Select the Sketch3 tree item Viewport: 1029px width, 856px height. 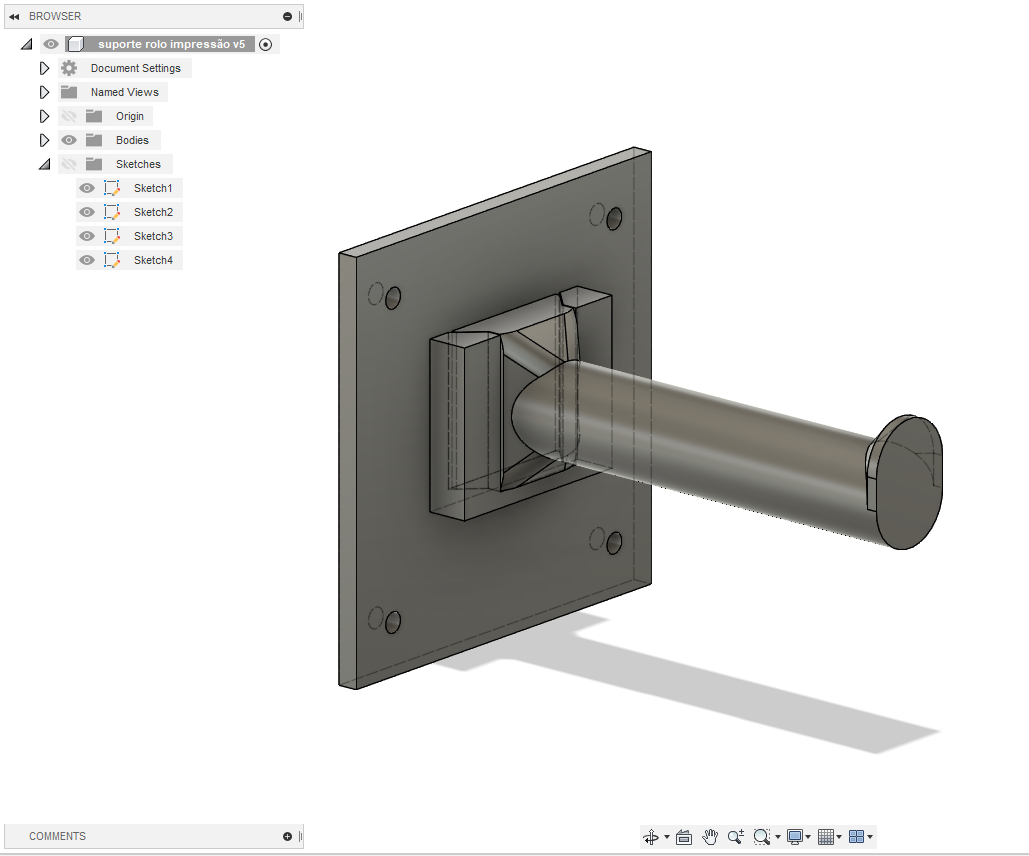(x=129, y=236)
